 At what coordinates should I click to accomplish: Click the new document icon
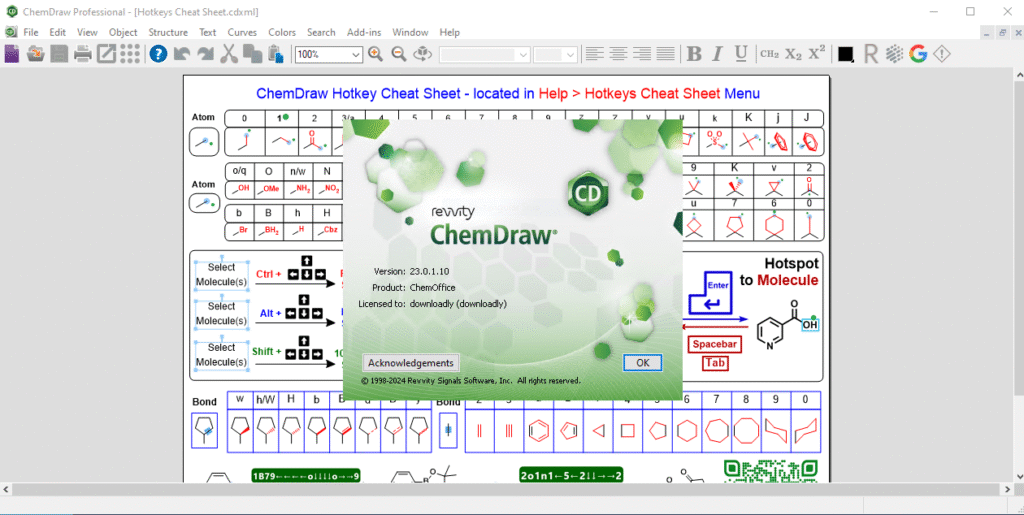[12, 54]
